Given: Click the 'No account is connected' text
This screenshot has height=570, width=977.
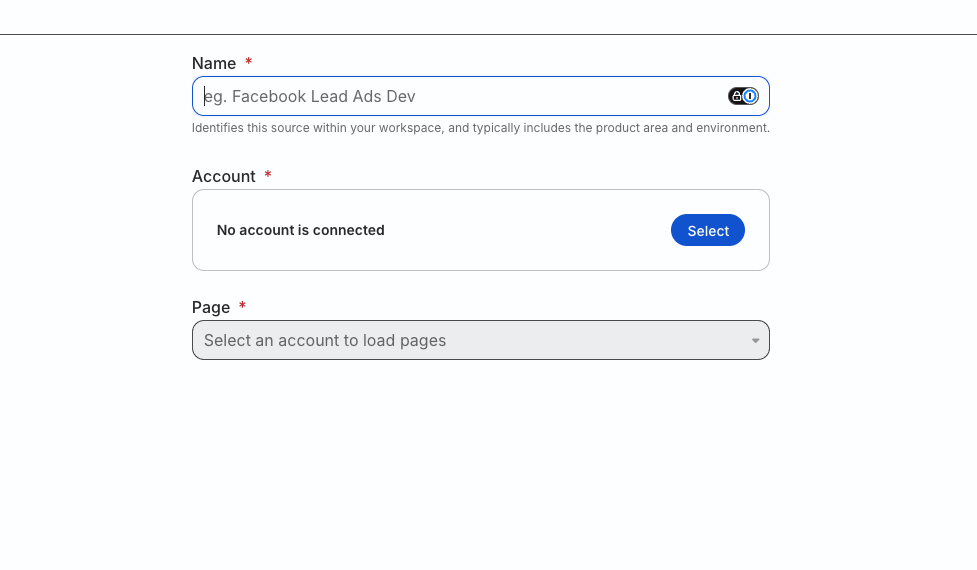Looking at the screenshot, I should 300,230.
